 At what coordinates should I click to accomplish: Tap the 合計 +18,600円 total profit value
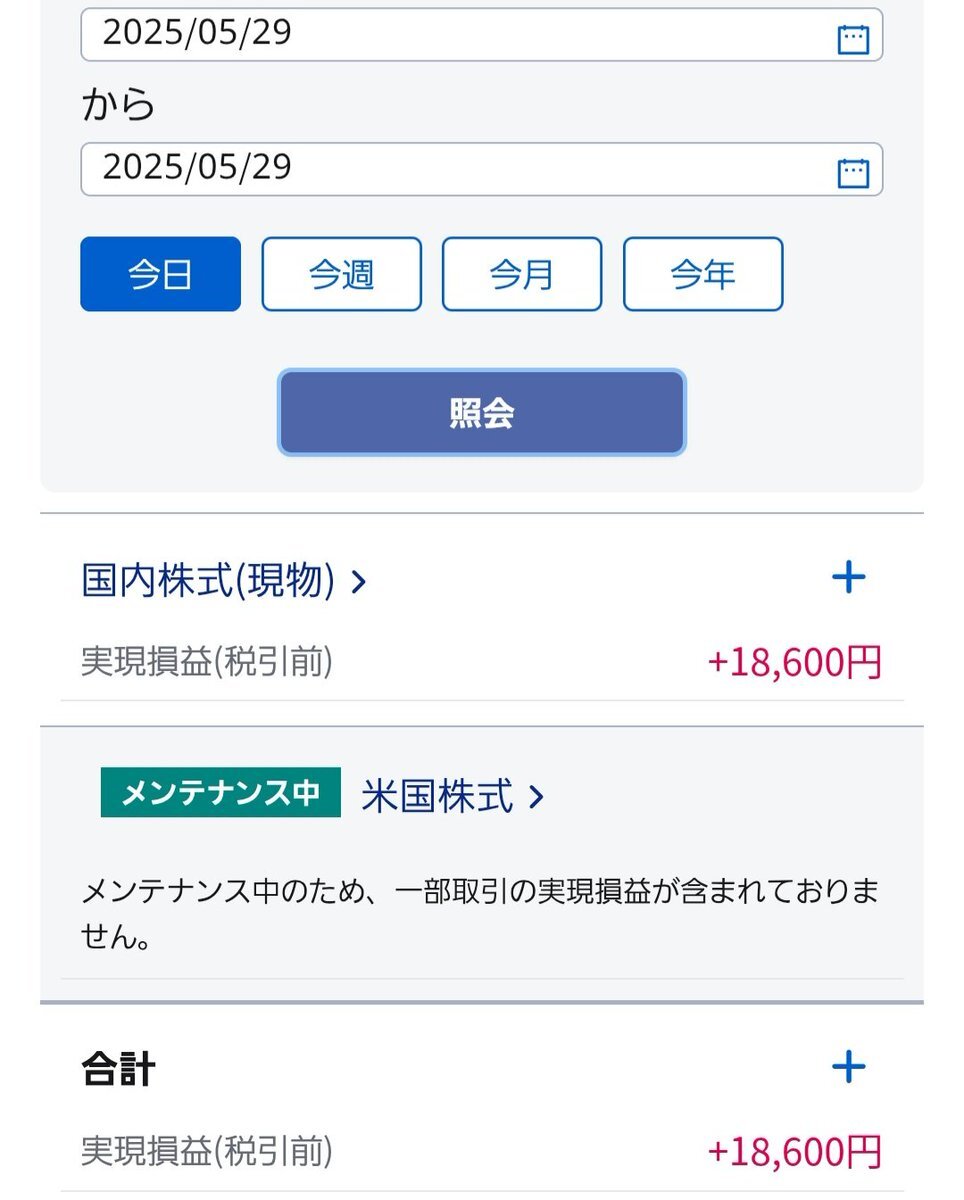coord(795,1152)
